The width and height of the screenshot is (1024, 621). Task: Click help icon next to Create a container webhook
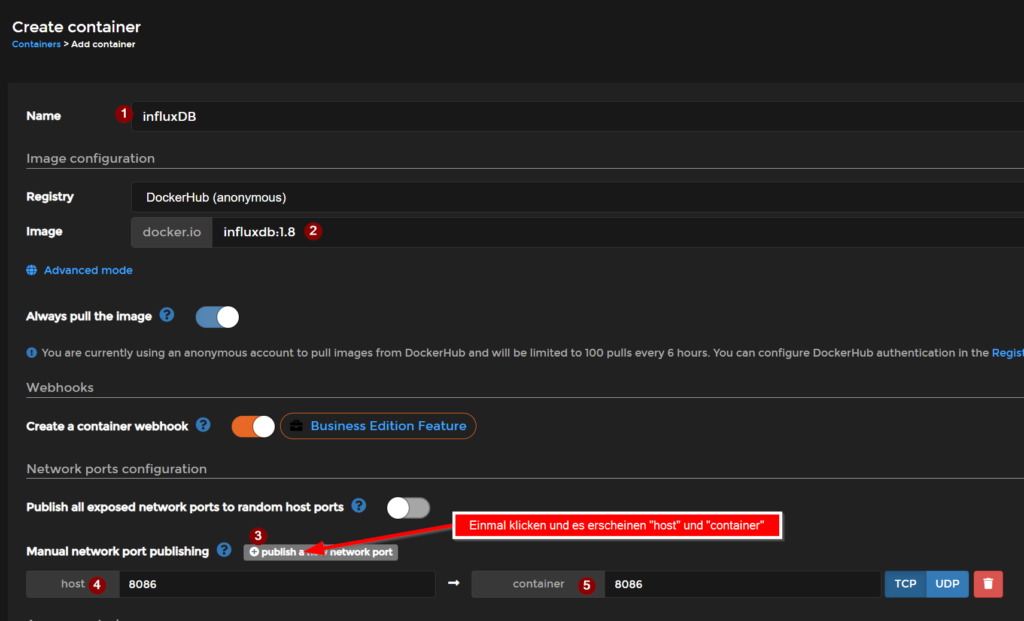[203, 425]
